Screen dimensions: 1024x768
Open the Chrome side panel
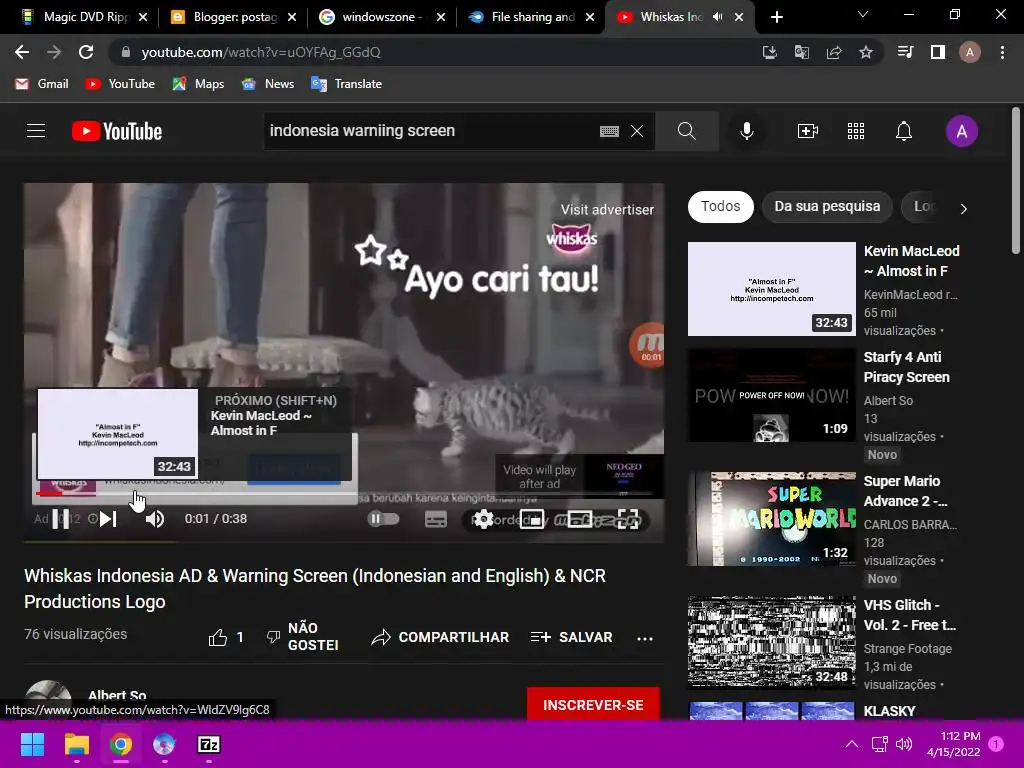pos(938,52)
